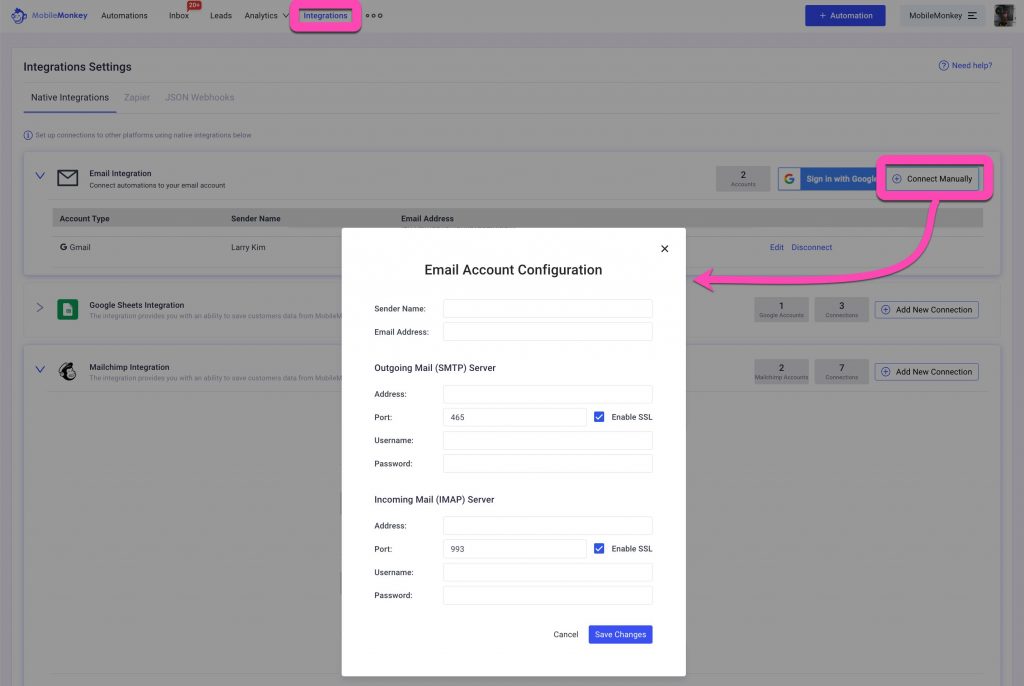
Task: Click the SMTP Port field showing 465
Action: (x=514, y=417)
